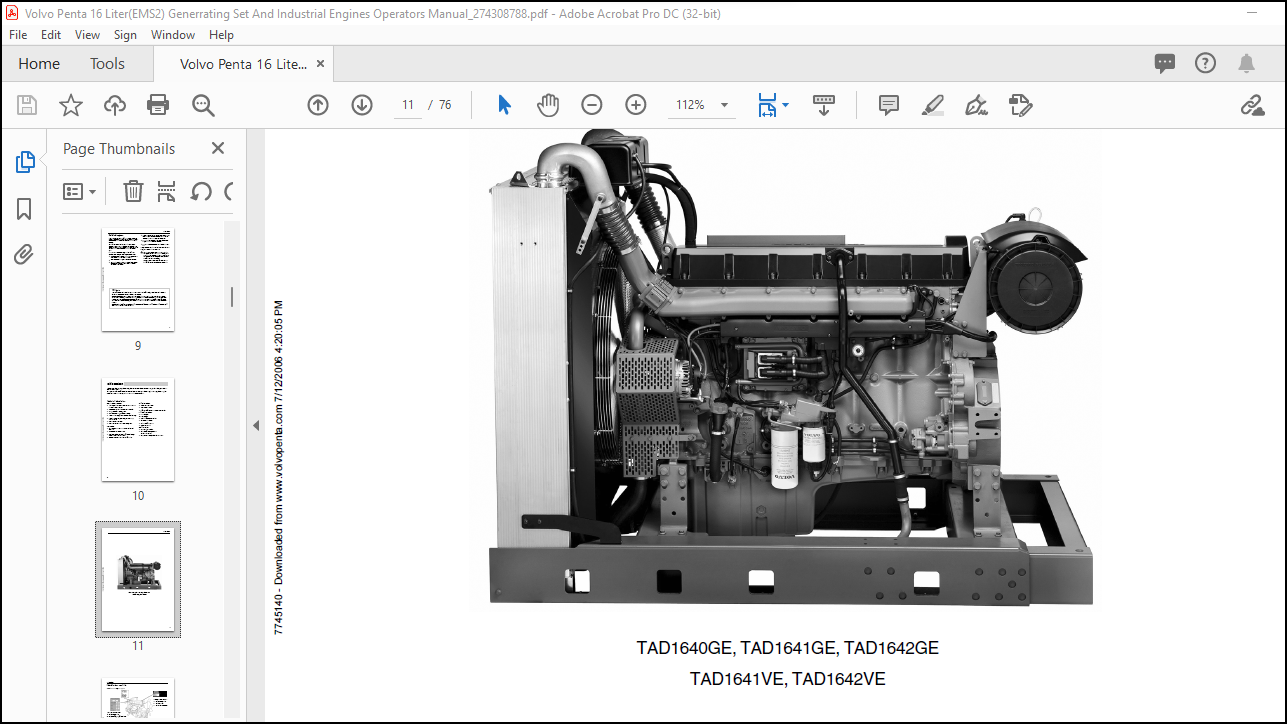Image resolution: width=1287 pixels, height=724 pixels.
Task: Go to the next page with down arrow
Action: 362,105
